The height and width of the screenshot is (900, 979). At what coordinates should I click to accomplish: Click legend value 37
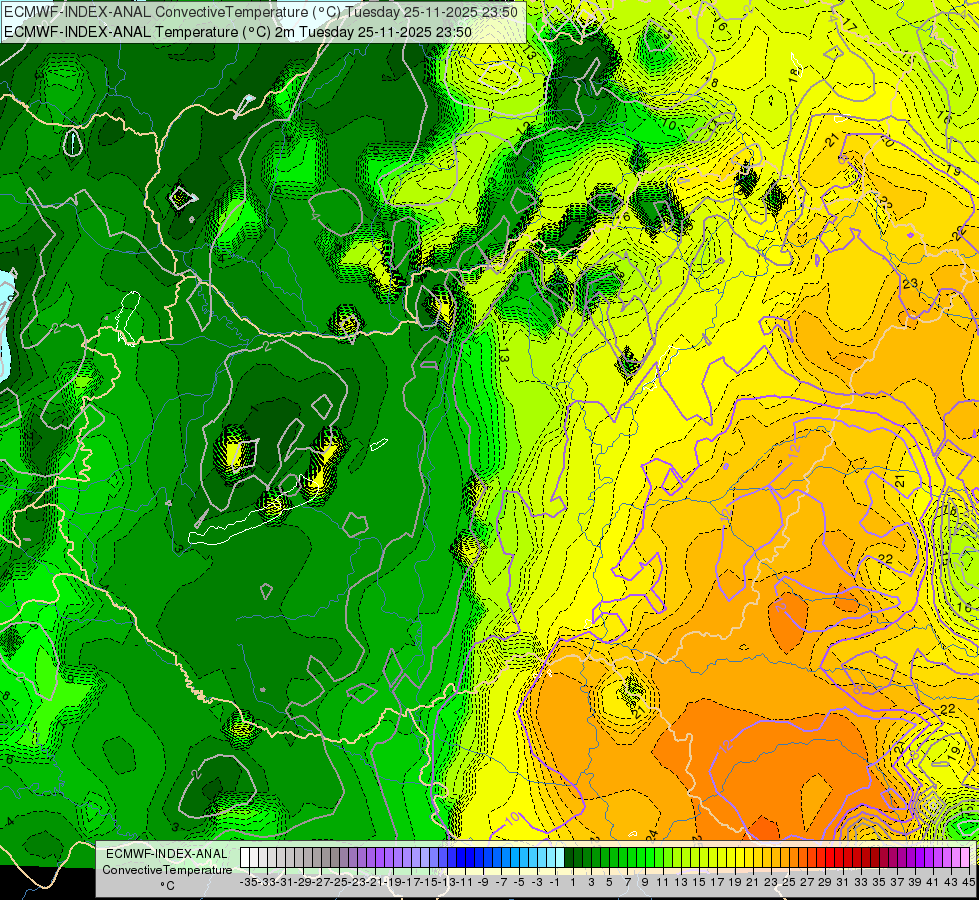click(897, 883)
